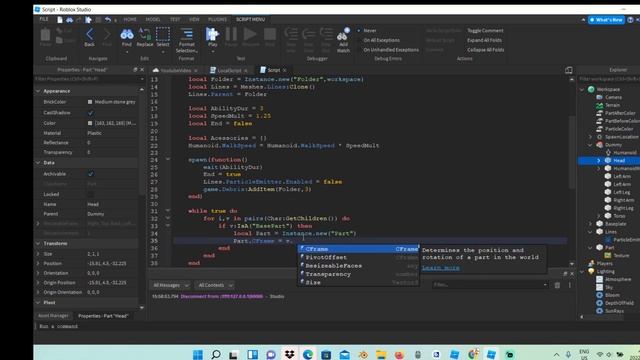
Task: Toggle the Locked checkbox
Action: pyautogui.click(x=90, y=194)
